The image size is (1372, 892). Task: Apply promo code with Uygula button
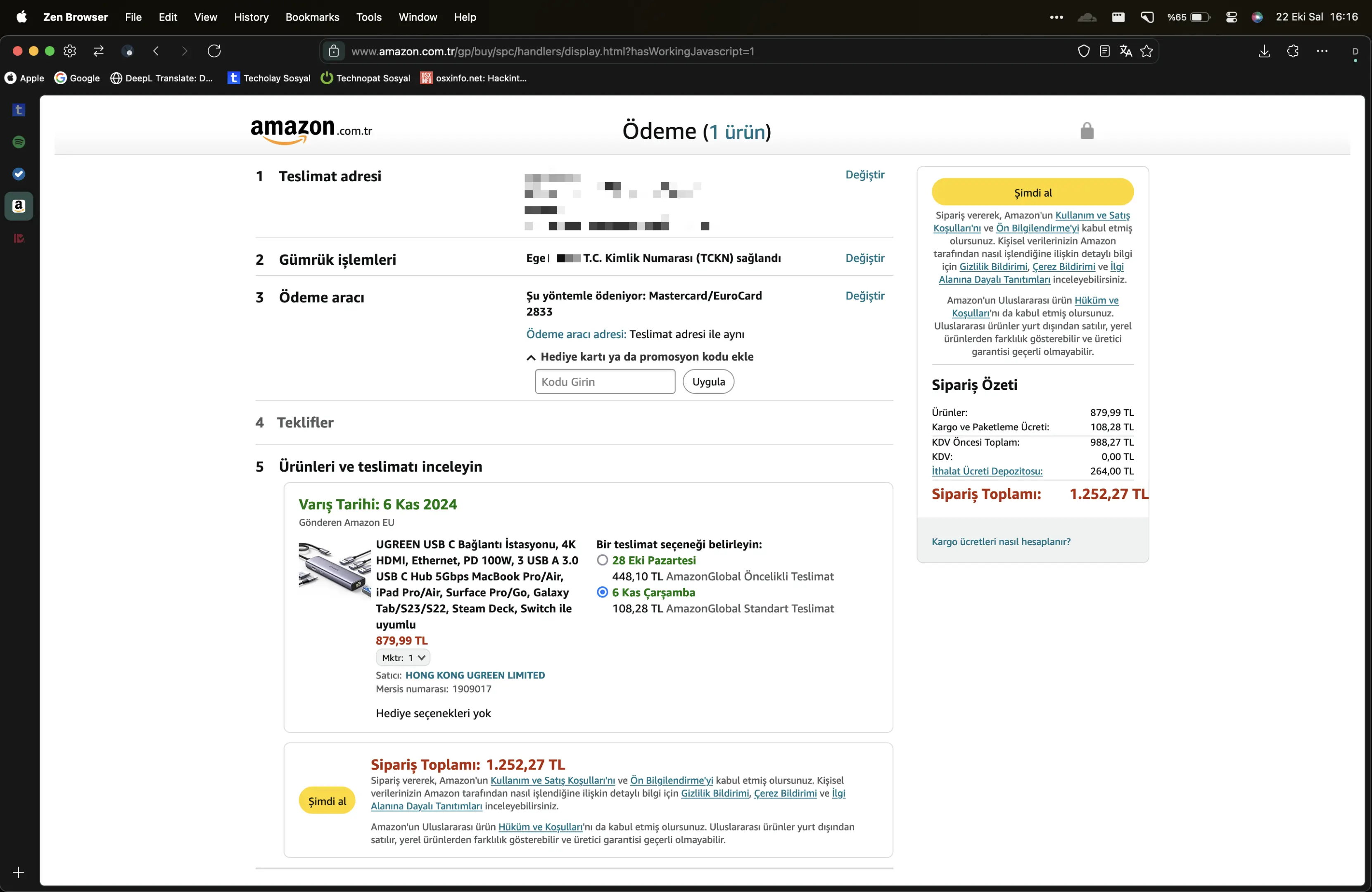pos(708,382)
